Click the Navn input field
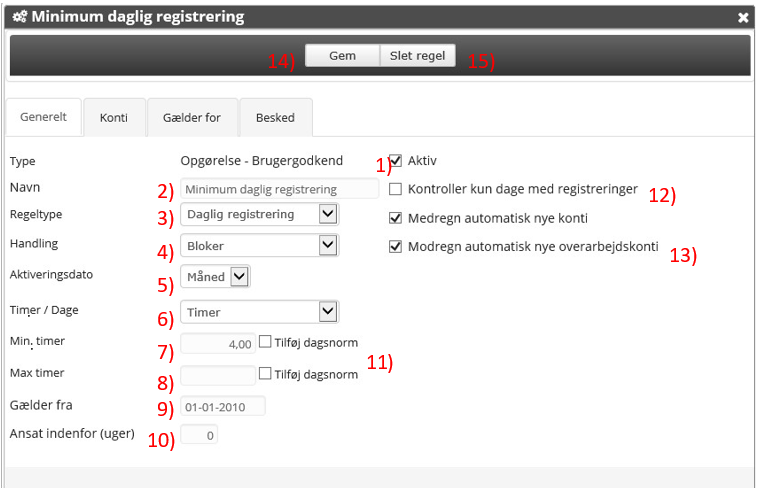This screenshot has width=757, height=488. coord(279,189)
